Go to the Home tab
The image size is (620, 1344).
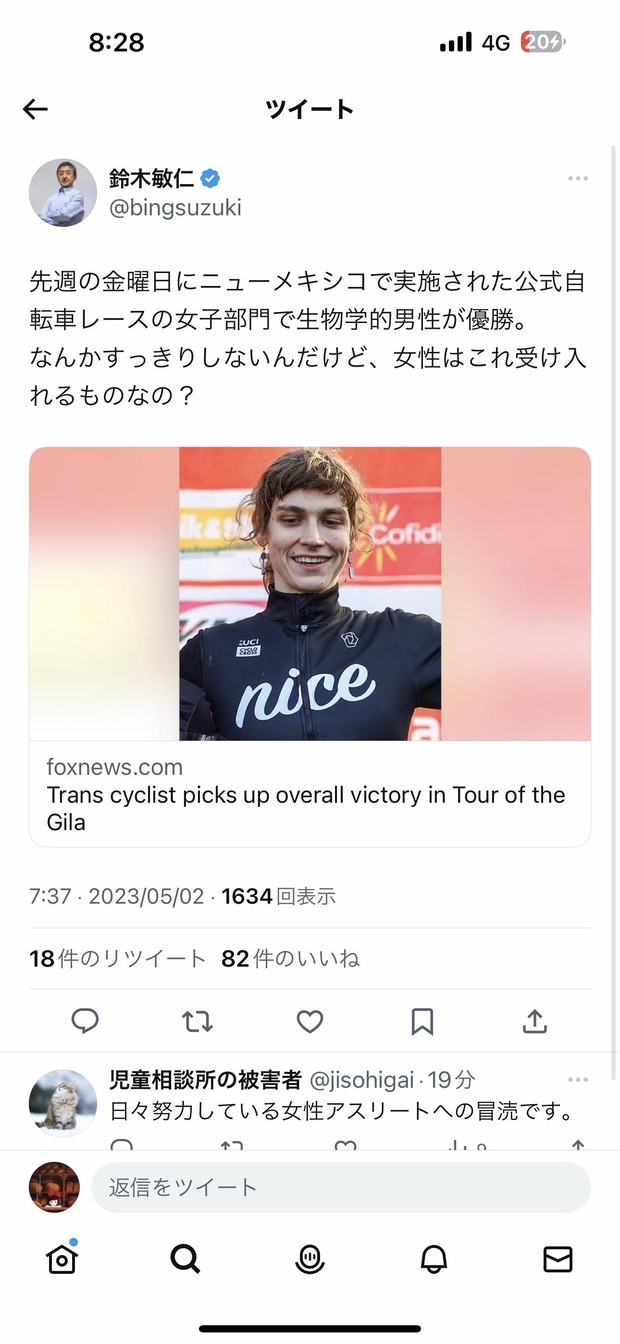point(62,1259)
